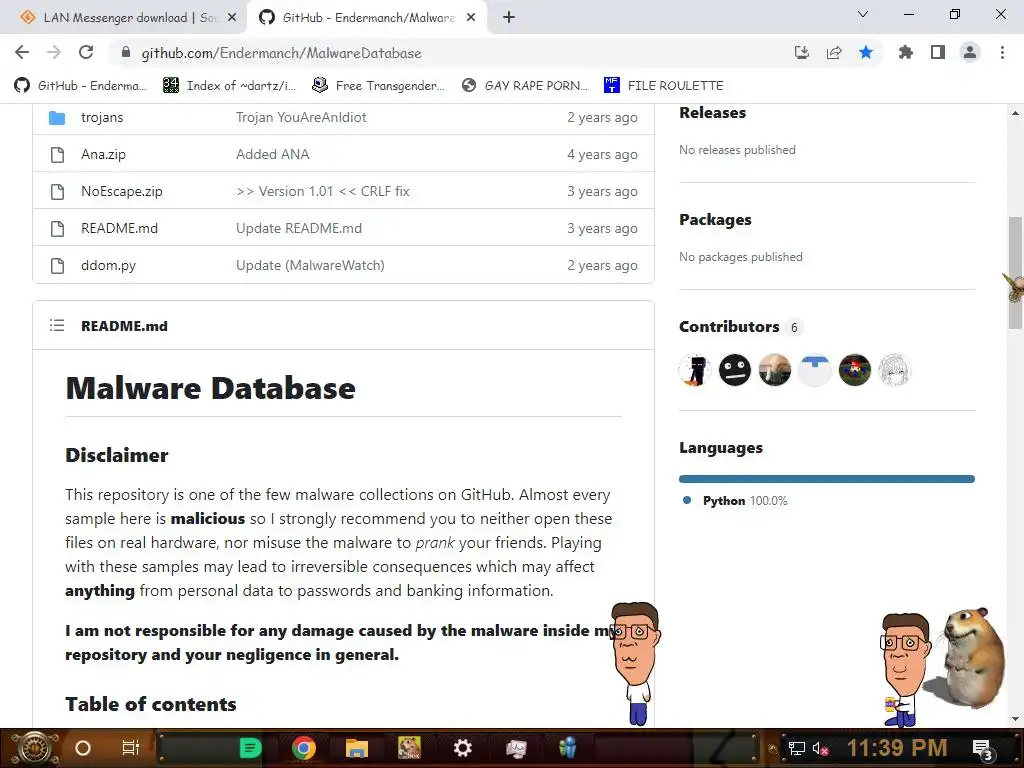The height and width of the screenshot is (768, 1024).
Task: Open the Settings gear on taskbar
Action: coord(462,748)
